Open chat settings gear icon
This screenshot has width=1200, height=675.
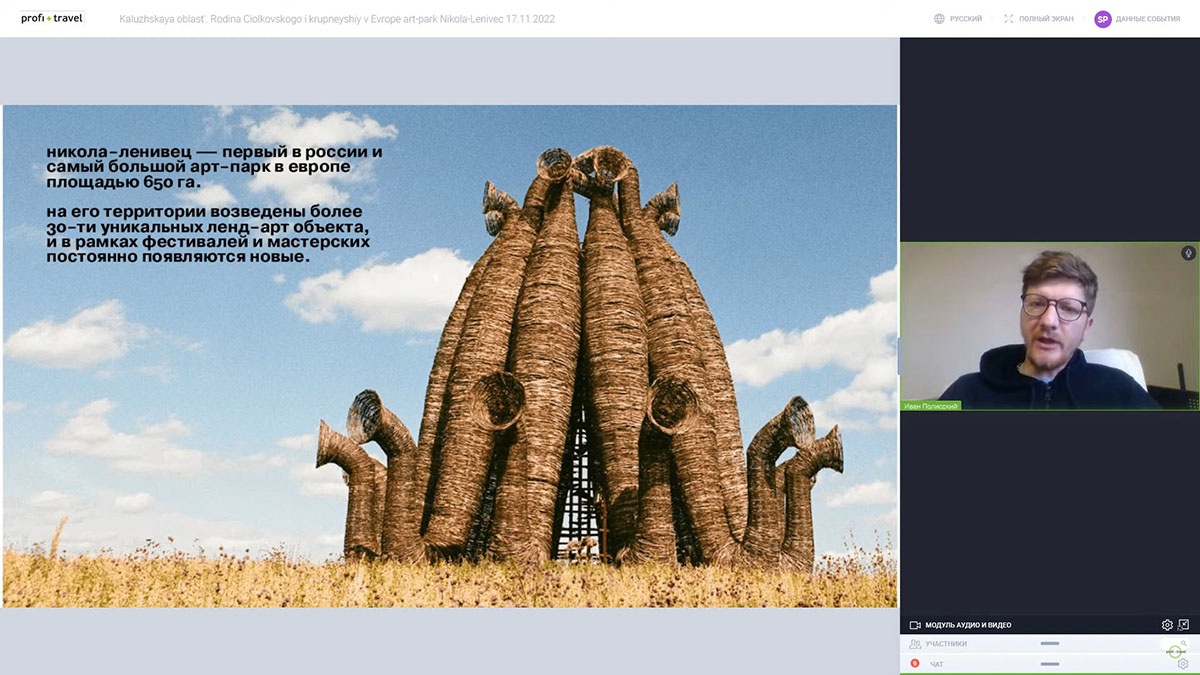click(x=1183, y=664)
